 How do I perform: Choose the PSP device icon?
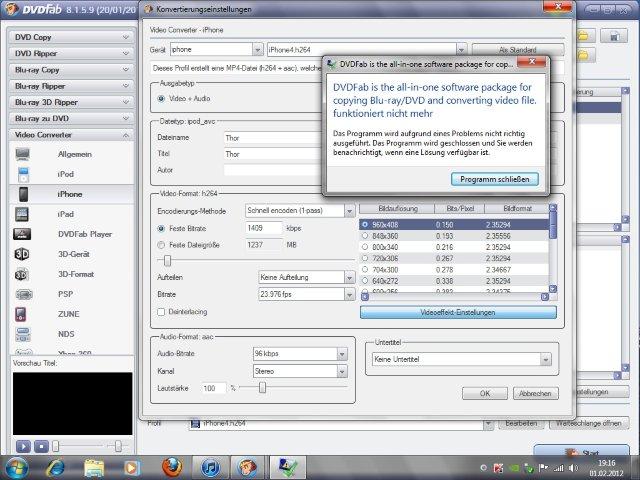click(x=22, y=294)
